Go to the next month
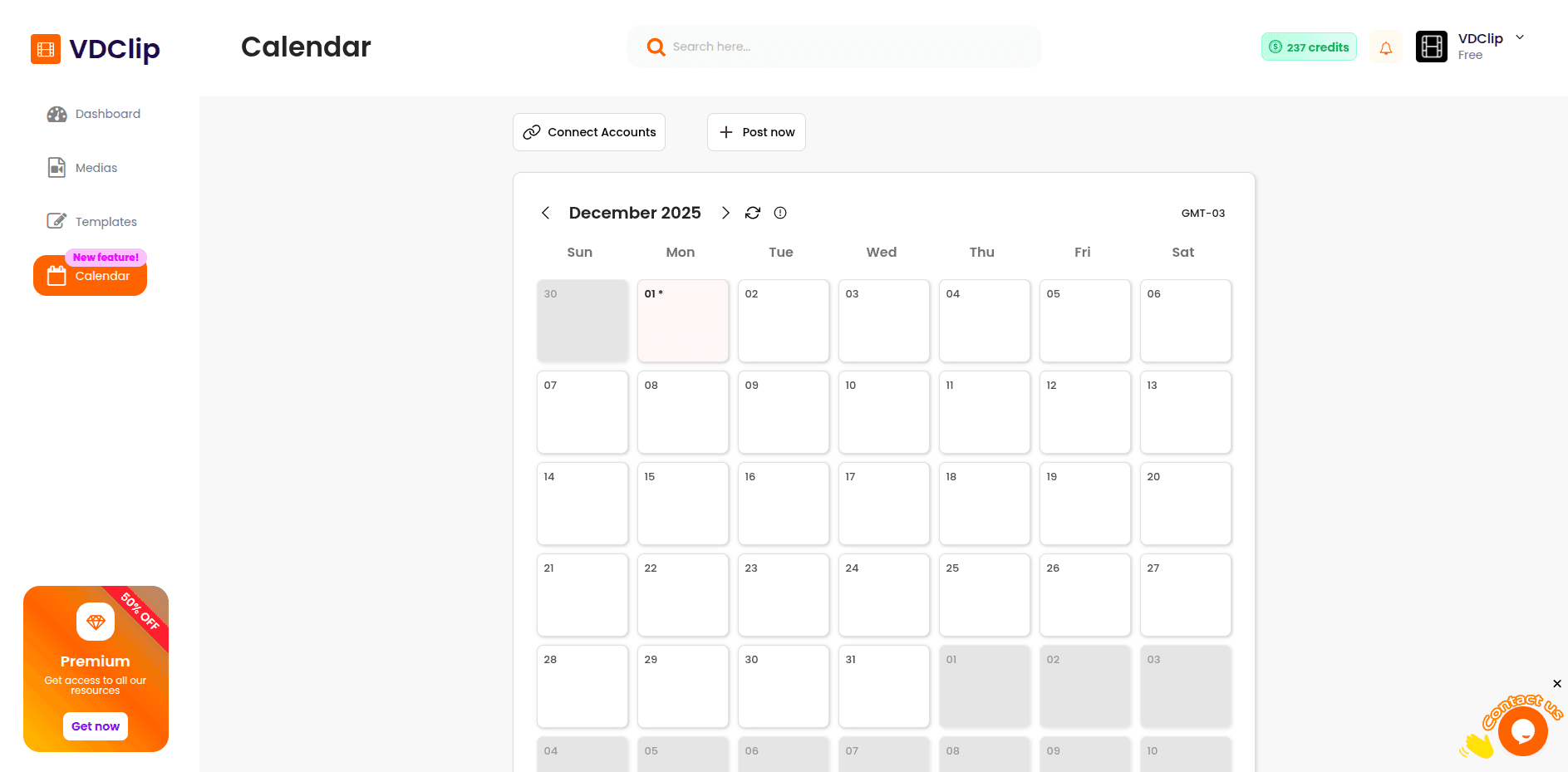This screenshot has width=1568, height=772. [x=725, y=213]
